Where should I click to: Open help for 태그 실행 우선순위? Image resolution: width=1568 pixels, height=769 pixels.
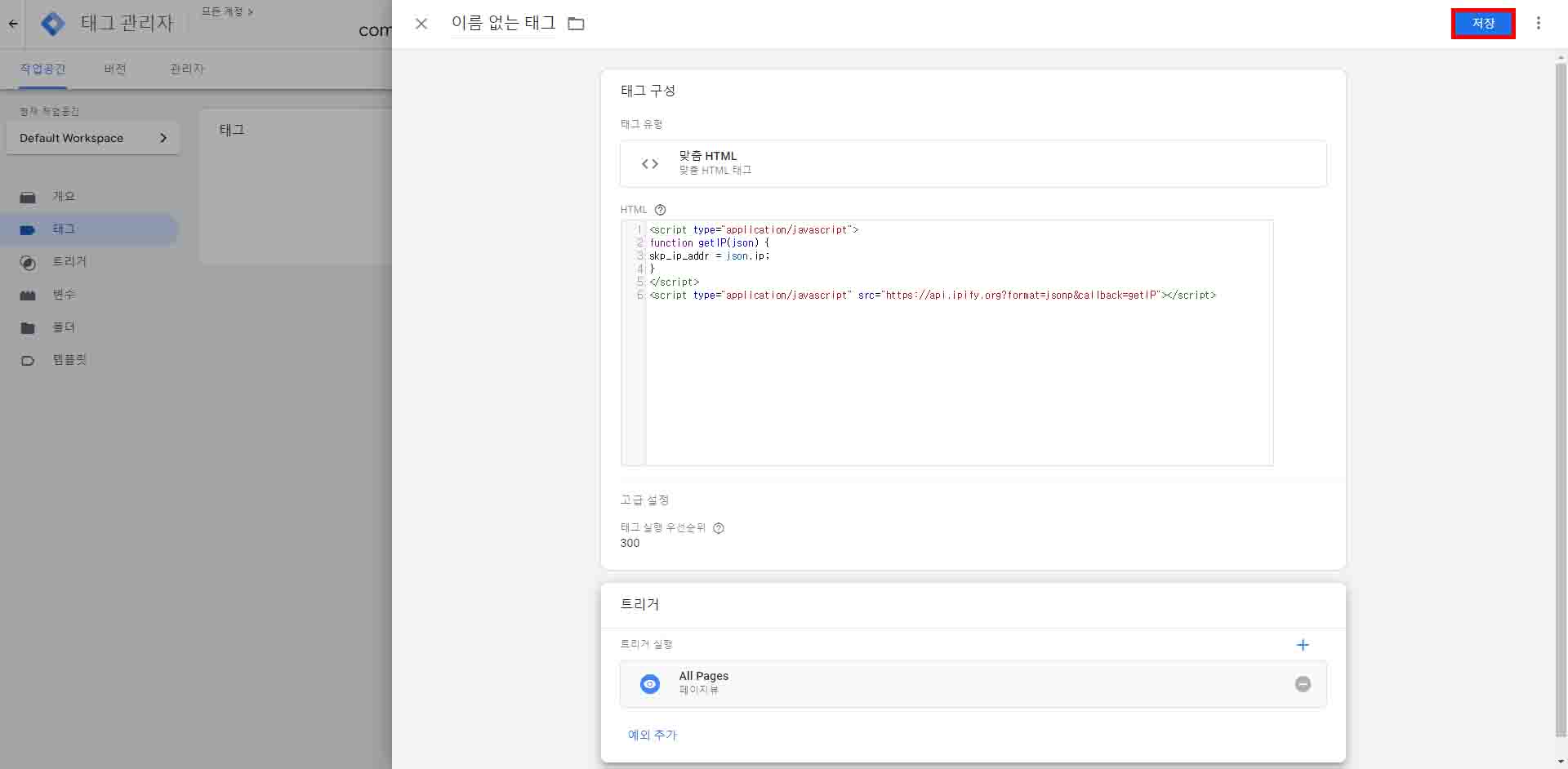pos(719,528)
